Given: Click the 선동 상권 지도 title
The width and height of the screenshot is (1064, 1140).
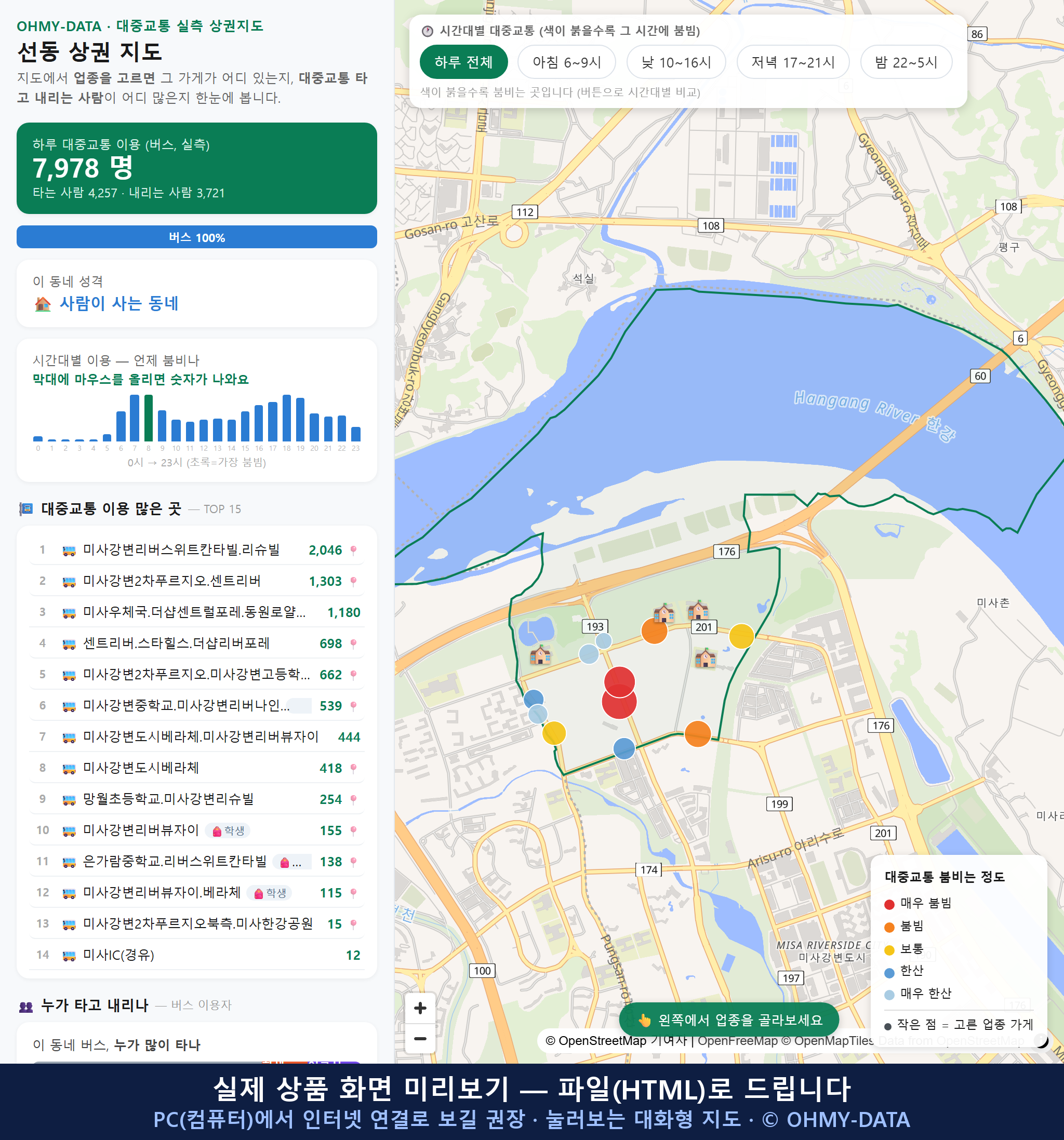Looking at the screenshot, I should (90, 51).
